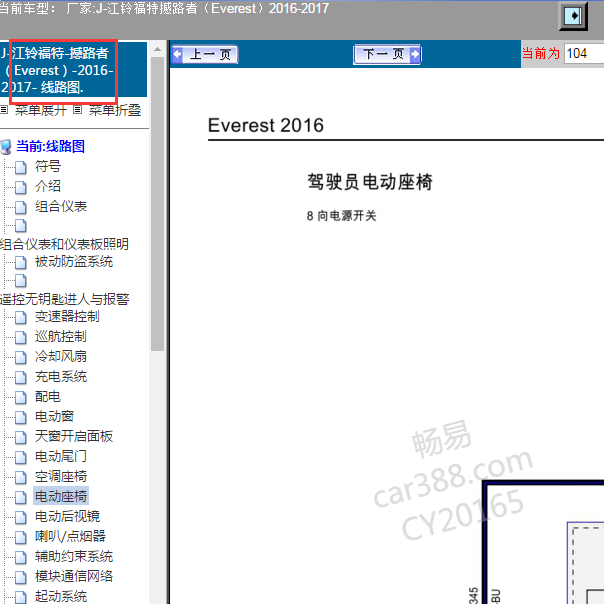Open the 变速器控制 entry

point(67,317)
